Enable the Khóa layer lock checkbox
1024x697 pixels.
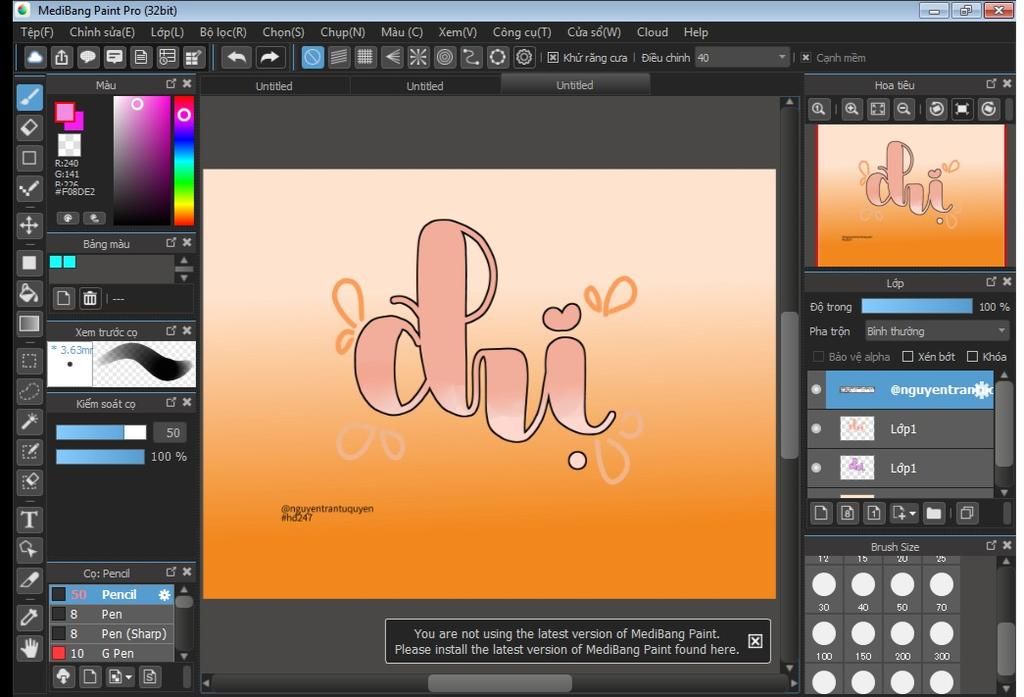click(973, 357)
